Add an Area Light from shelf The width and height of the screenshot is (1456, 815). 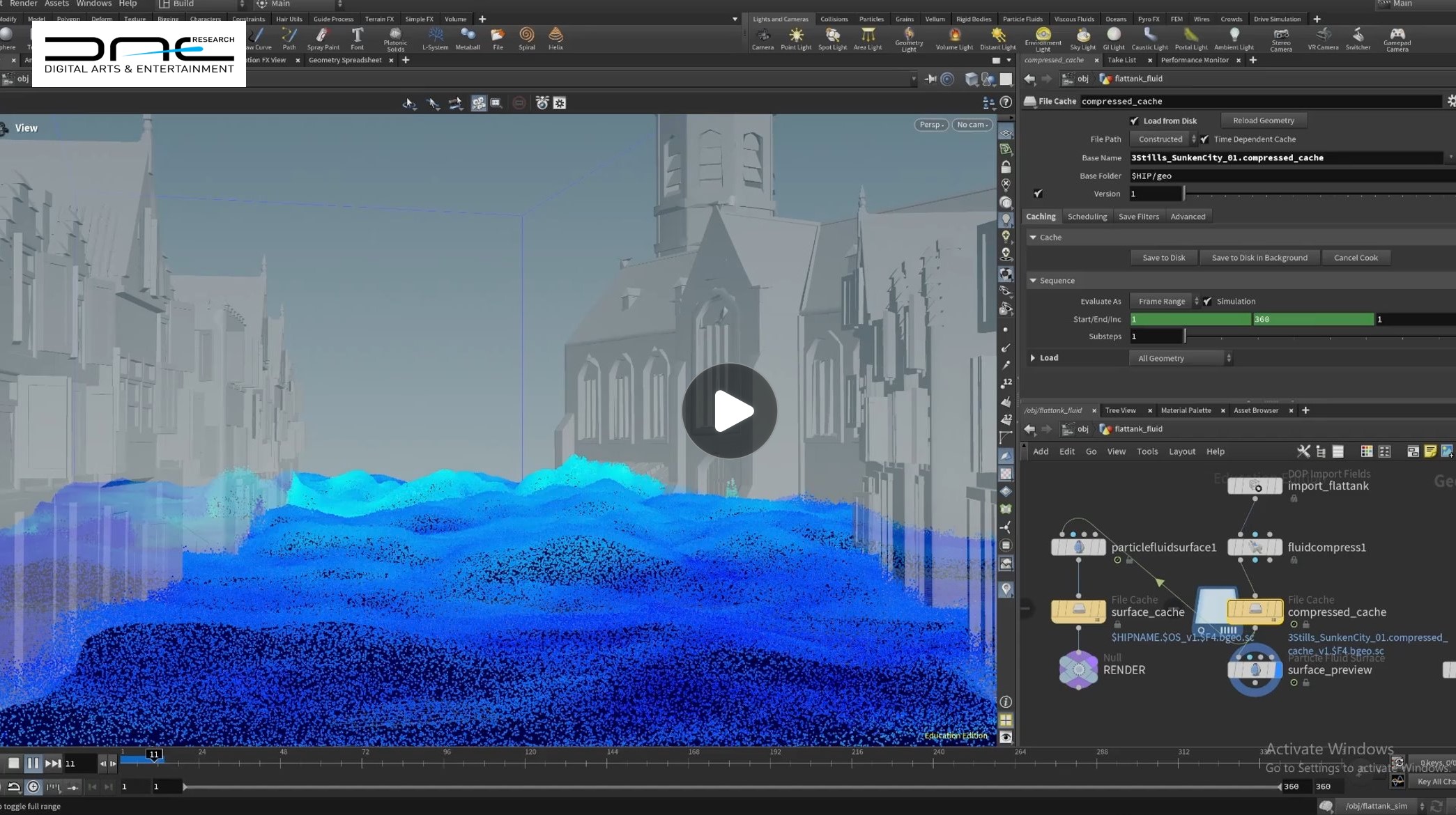868,39
